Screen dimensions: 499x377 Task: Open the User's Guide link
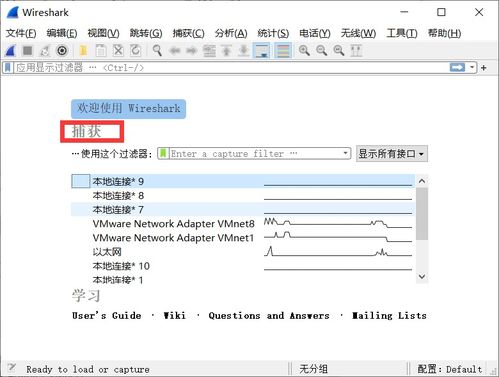click(107, 315)
